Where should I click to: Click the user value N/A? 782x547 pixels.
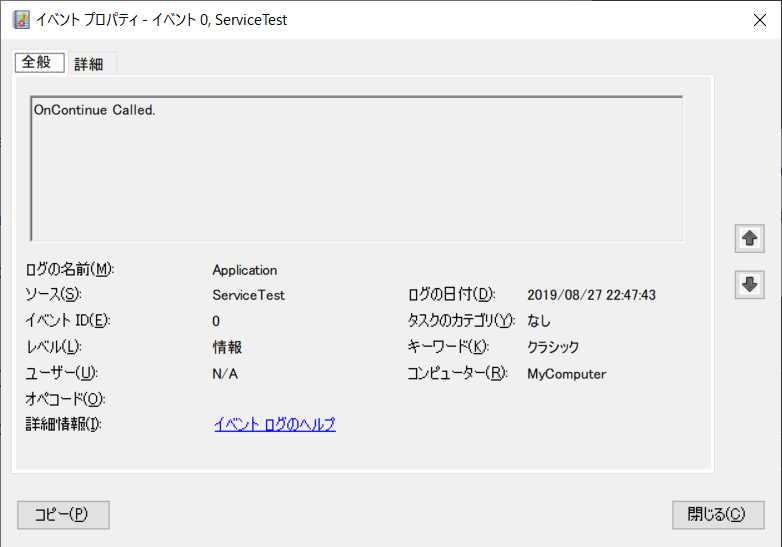[225, 374]
